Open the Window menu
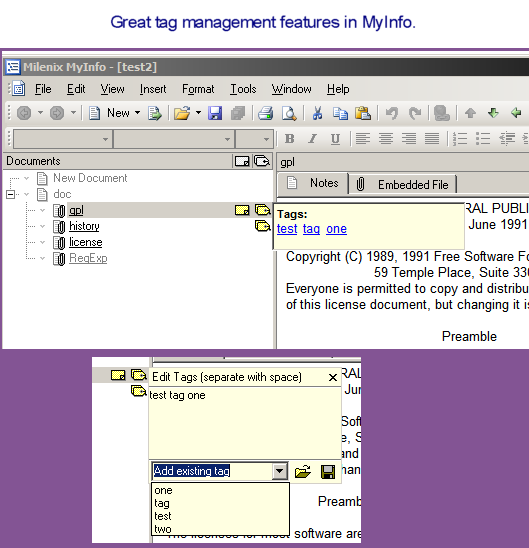 pos(292,89)
